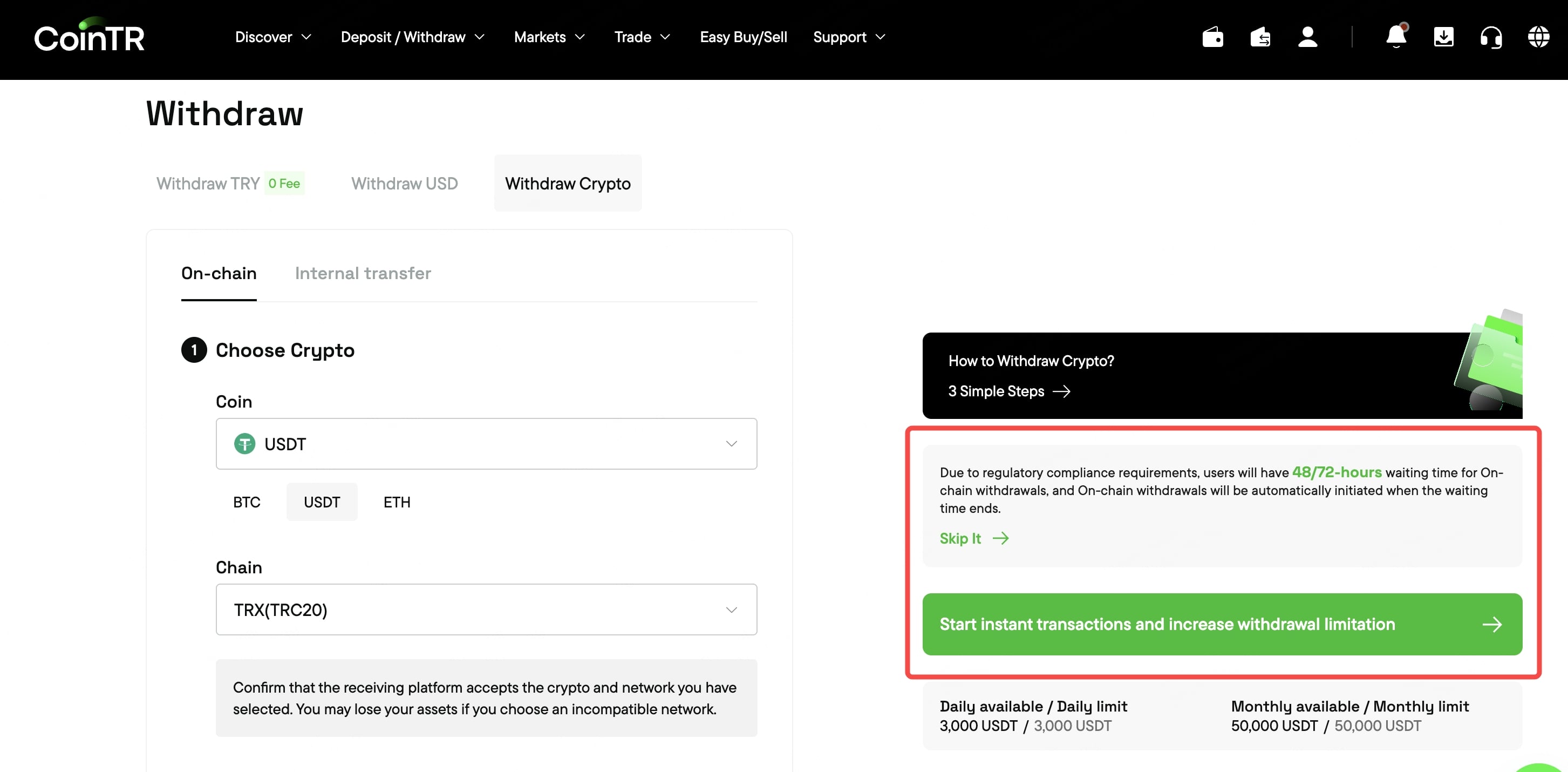Open the profile account icon
Screen dimensions: 1568x772
[1308, 37]
